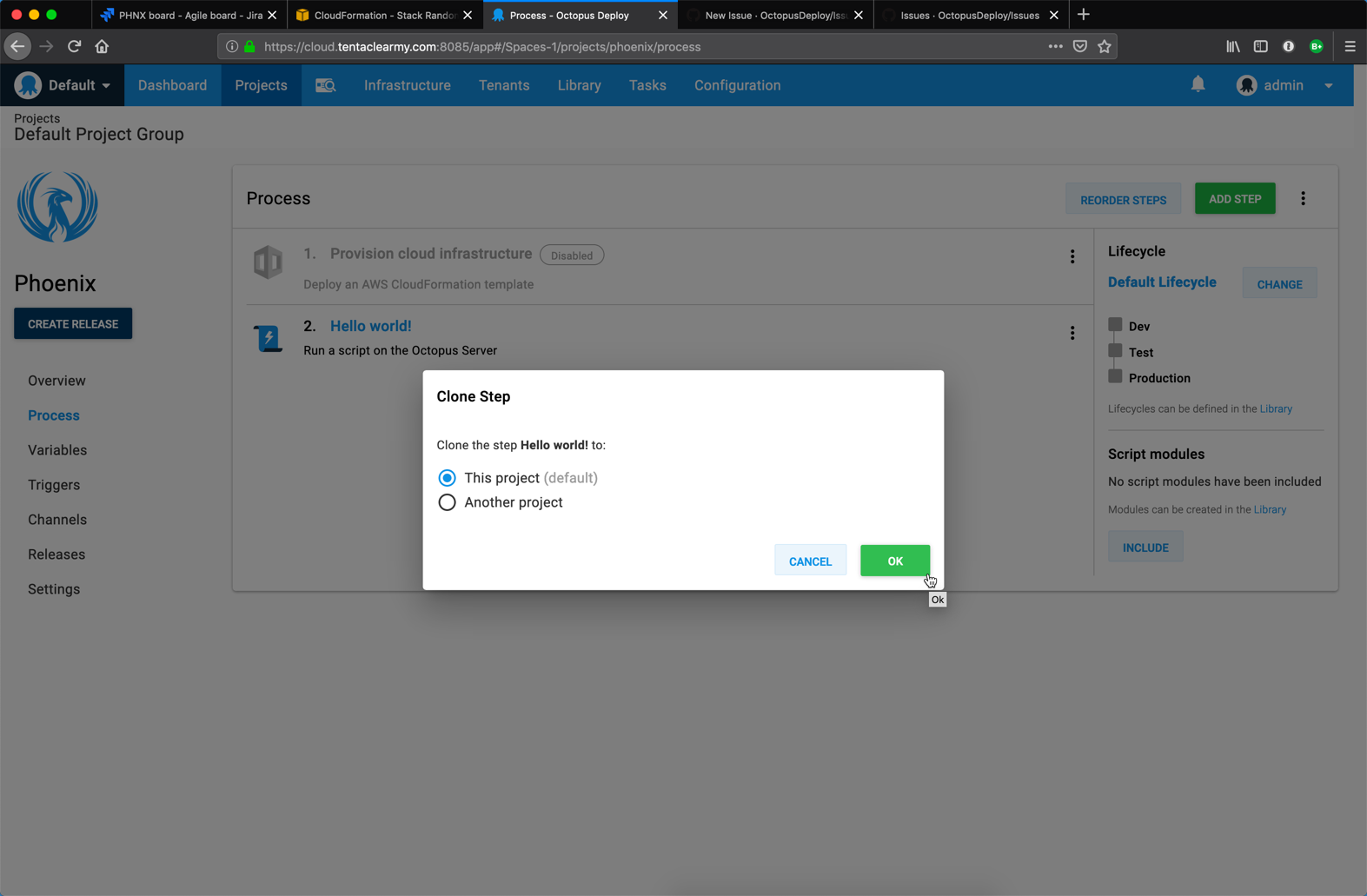Confirm clone with OK button

click(895, 561)
